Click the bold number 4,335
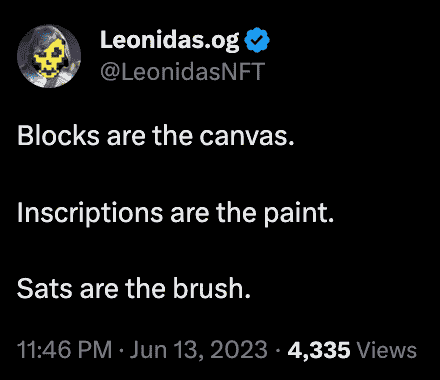 (319, 350)
